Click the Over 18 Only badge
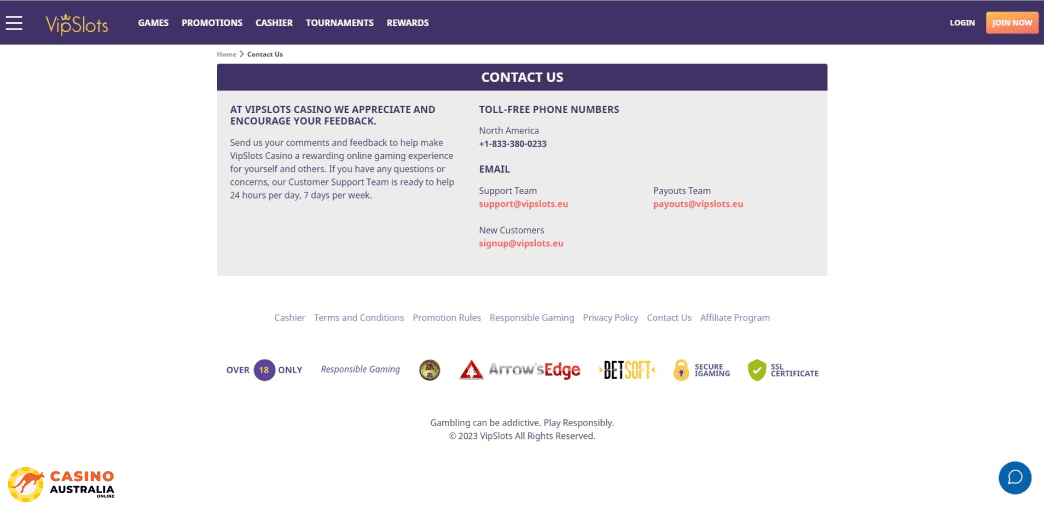This screenshot has width=1044, height=508. 264,370
